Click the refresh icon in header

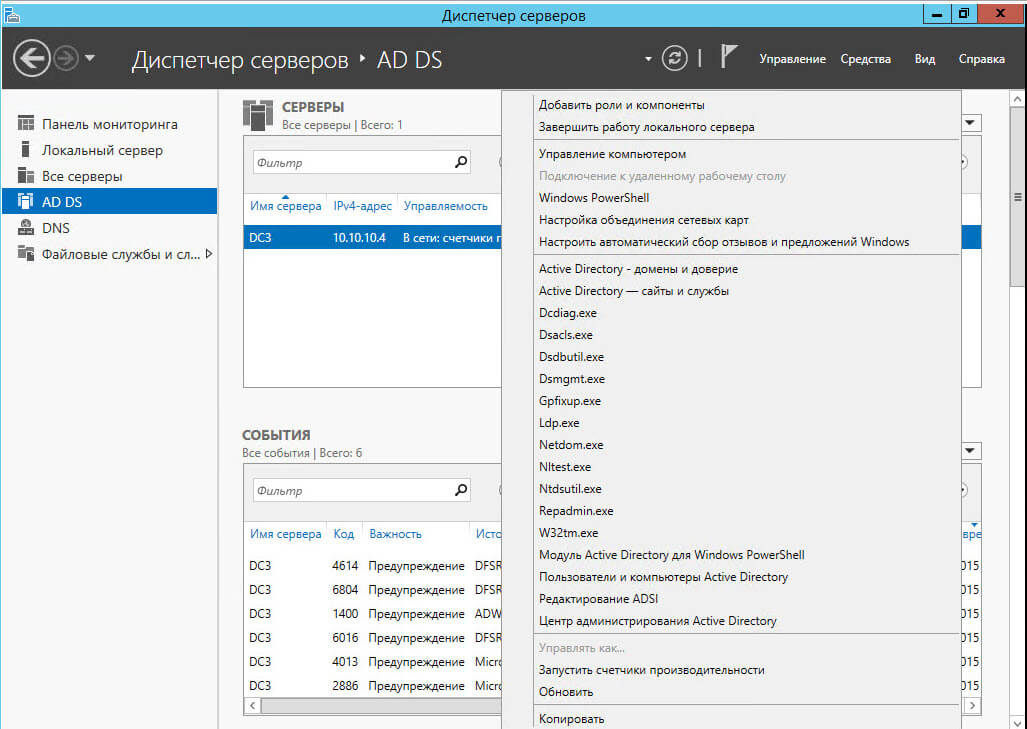click(674, 58)
